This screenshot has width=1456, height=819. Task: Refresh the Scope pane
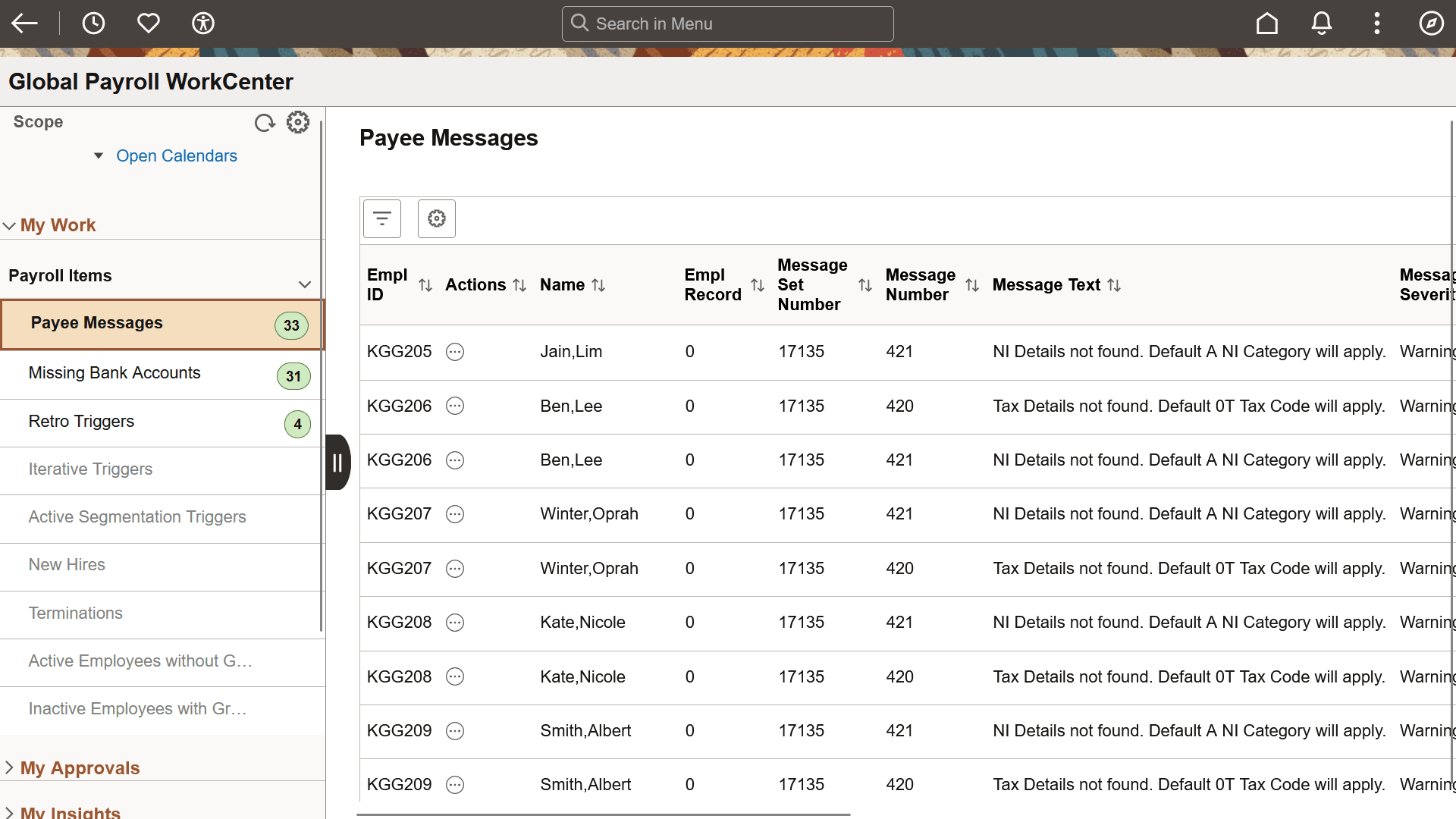tap(264, 122)
